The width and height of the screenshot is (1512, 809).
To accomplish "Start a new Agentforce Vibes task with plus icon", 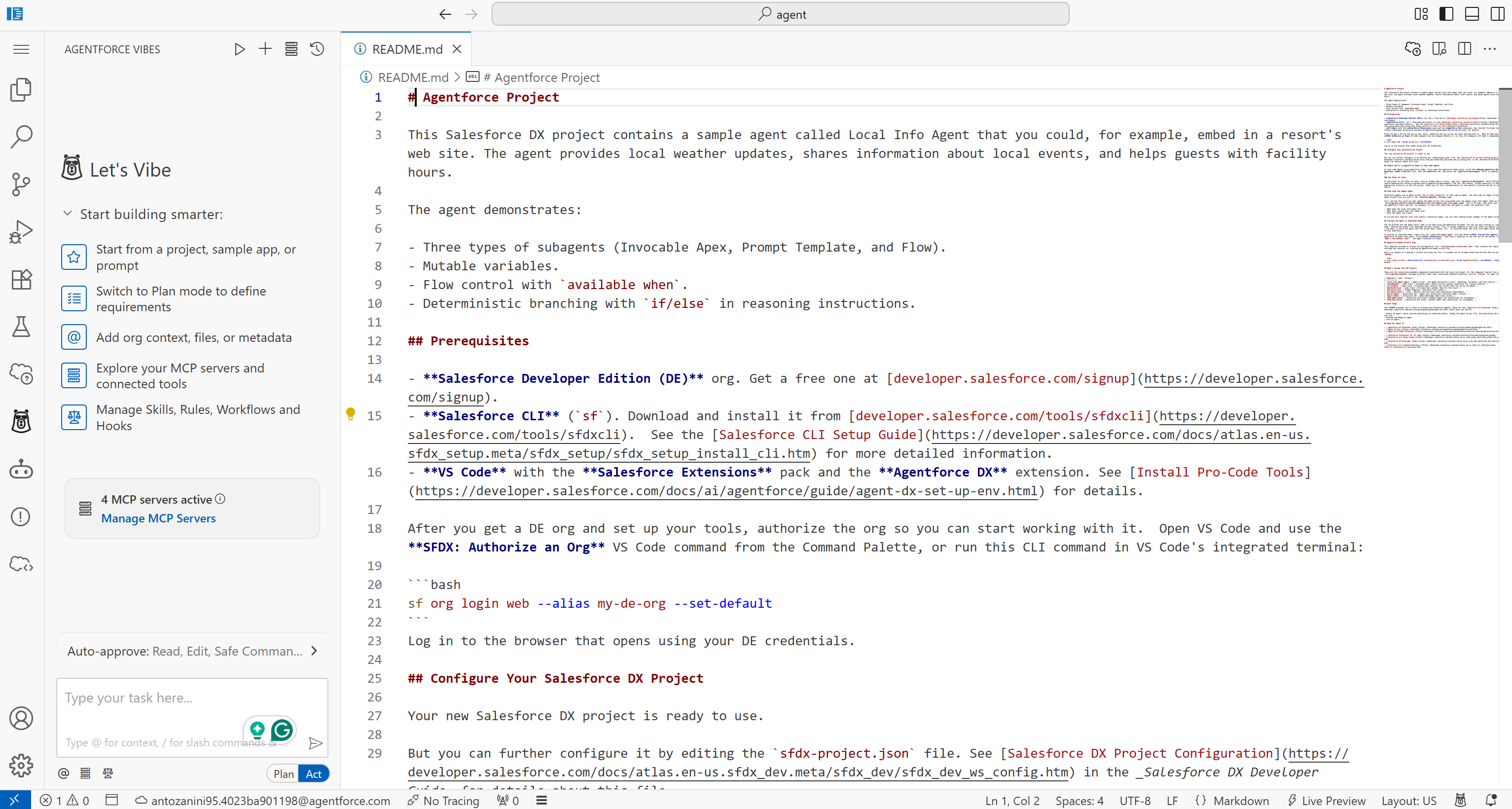I will pyautogui.click(x=265, y=49).
